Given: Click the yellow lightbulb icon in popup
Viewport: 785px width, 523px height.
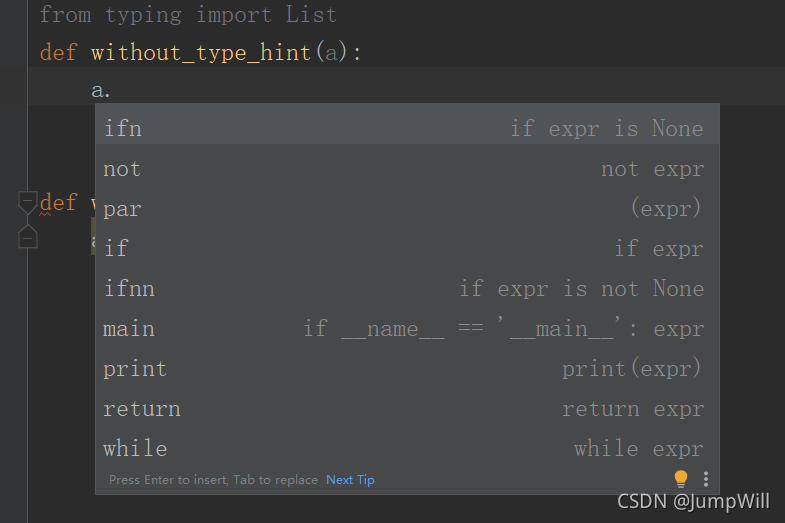Looking at the screenshot, I should (x=681, y=479).
